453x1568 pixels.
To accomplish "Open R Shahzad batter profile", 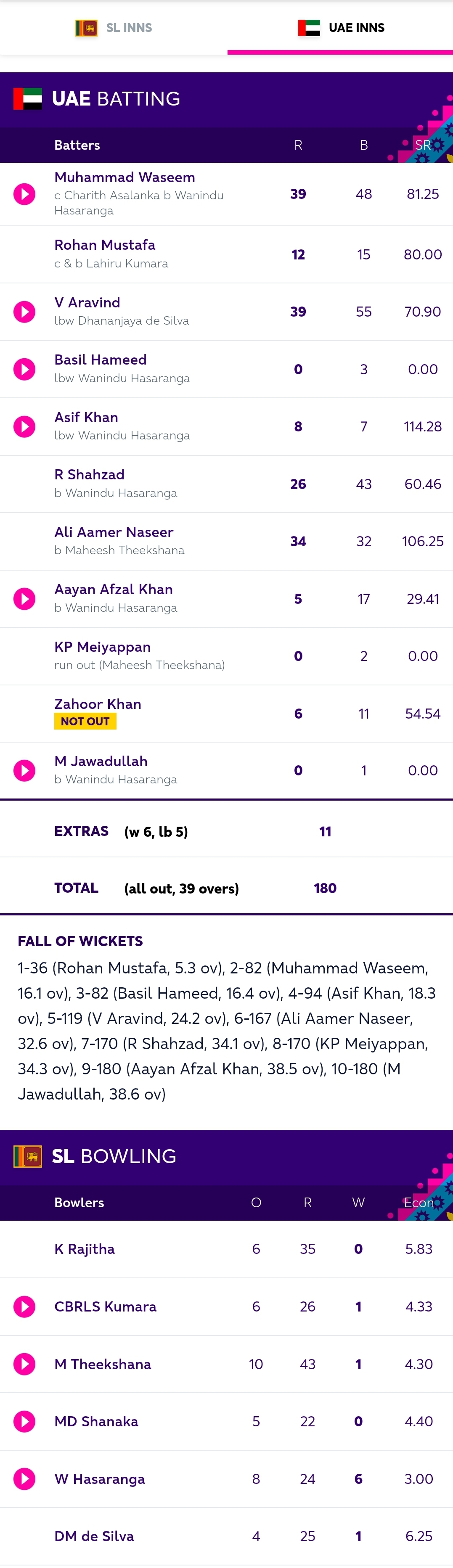I will pyautogui.click(x=90, y=475).
